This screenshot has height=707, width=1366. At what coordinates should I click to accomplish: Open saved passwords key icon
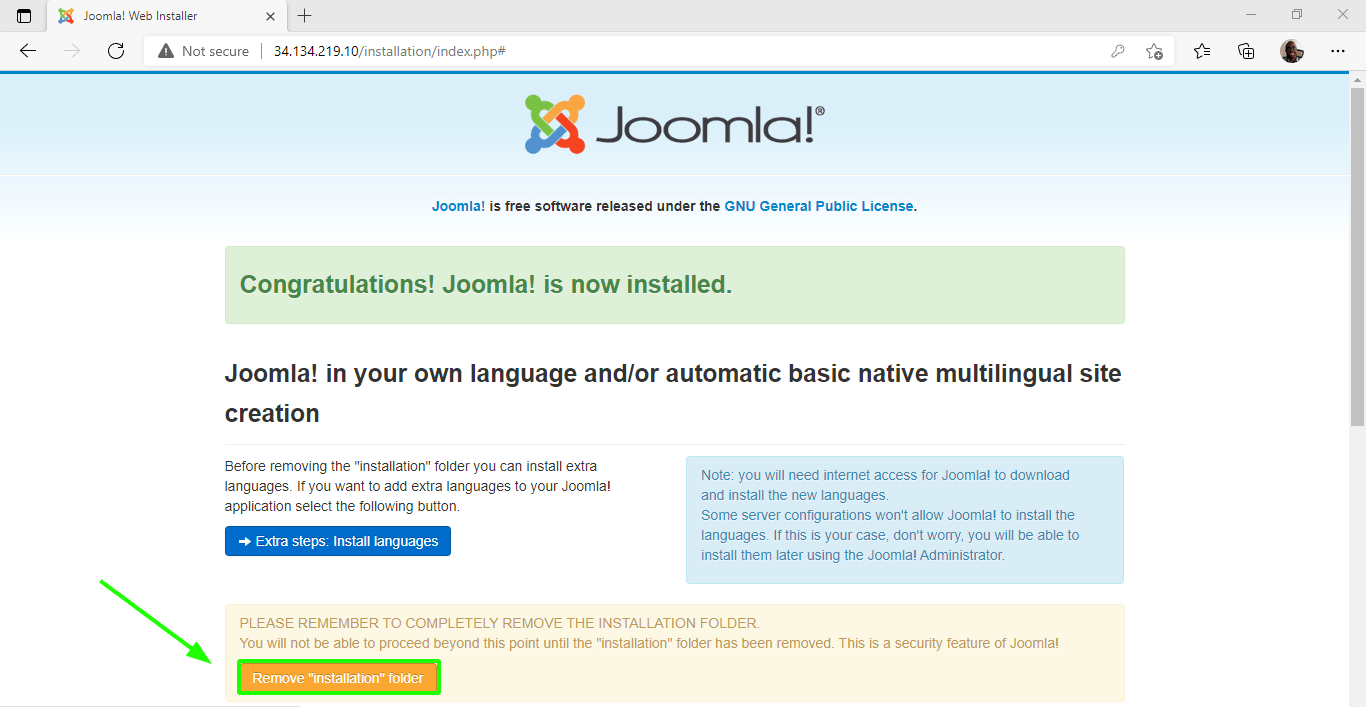tap(1118, 51)
